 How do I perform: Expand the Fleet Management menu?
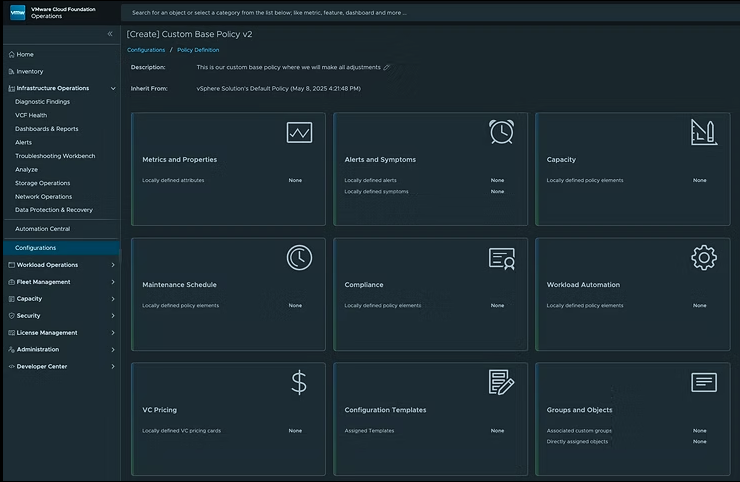coord(112,282)
